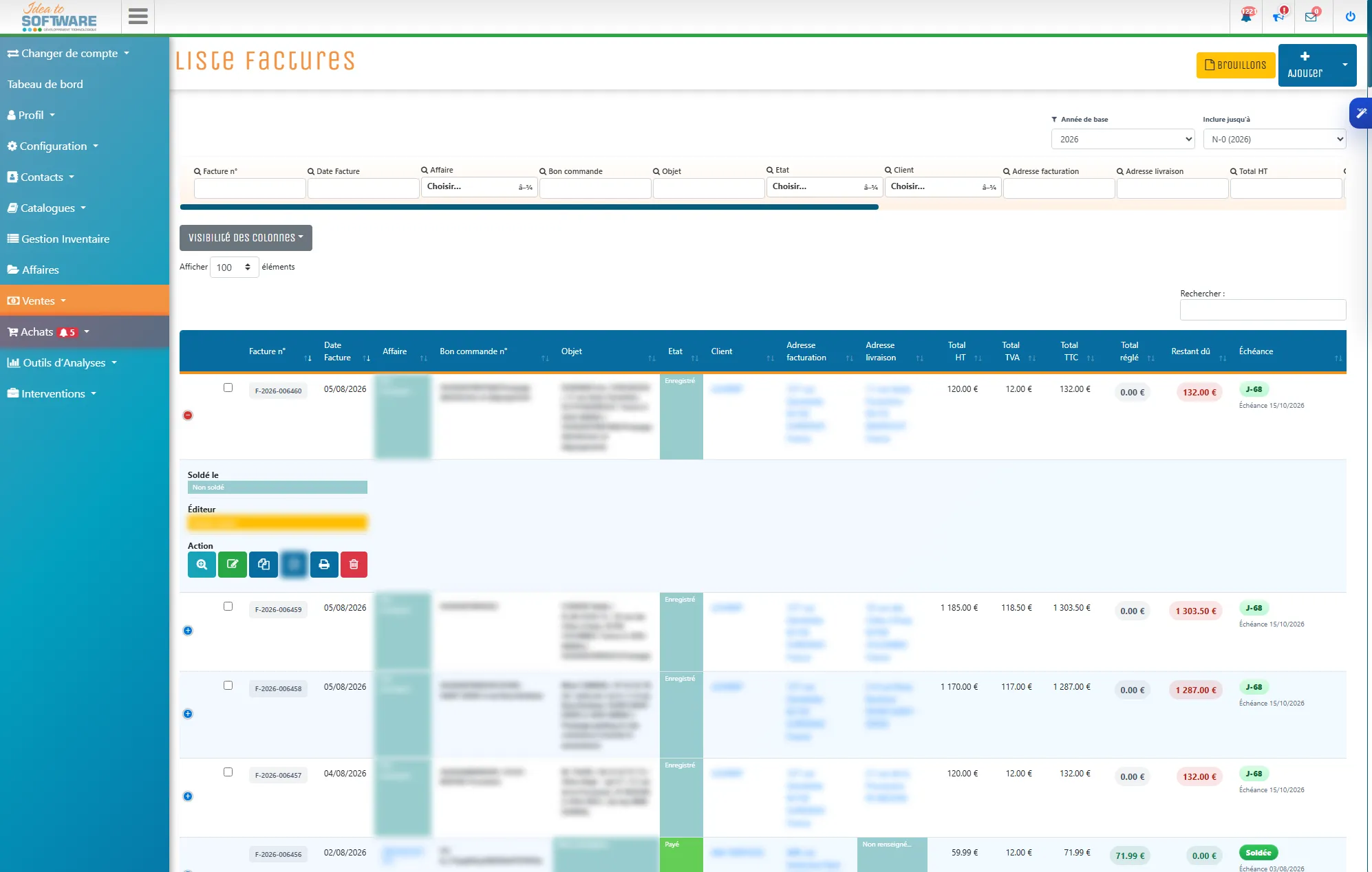
Task: Open Visibilité des colonnes dropdown
Action: pyautogui.click(x=246, y=238)
